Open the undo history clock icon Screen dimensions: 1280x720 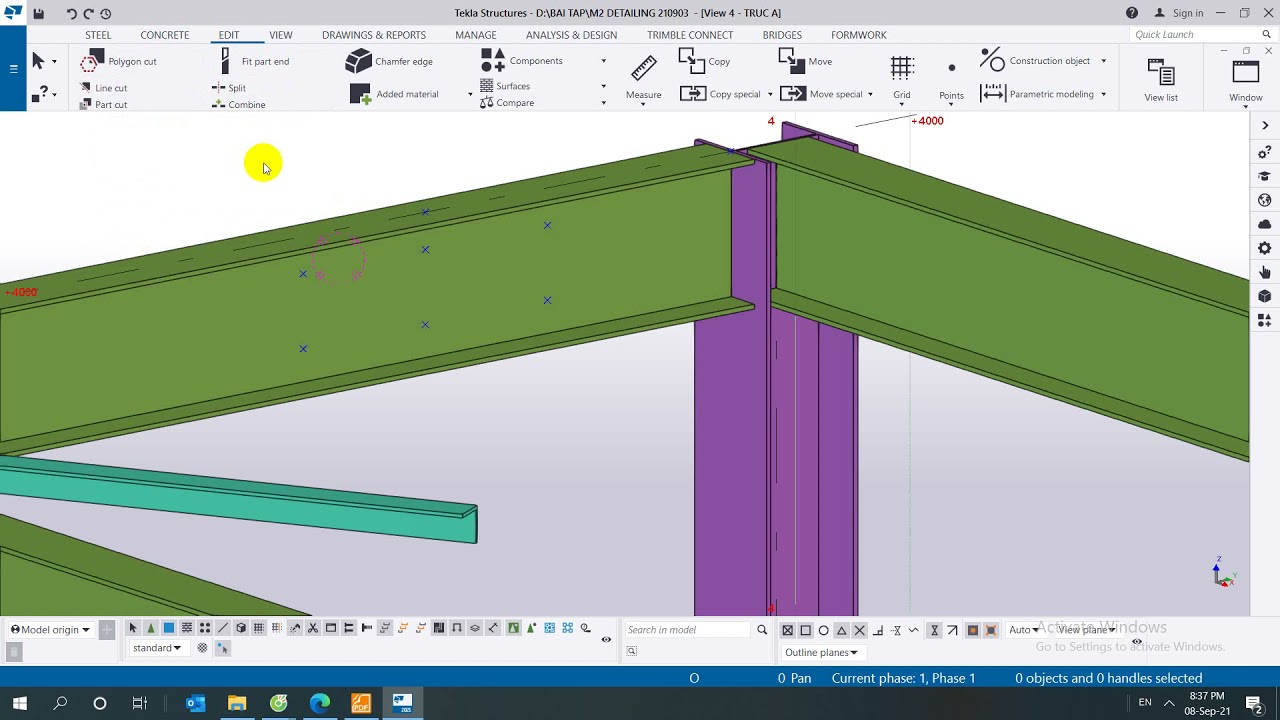(x=106, y=13)
